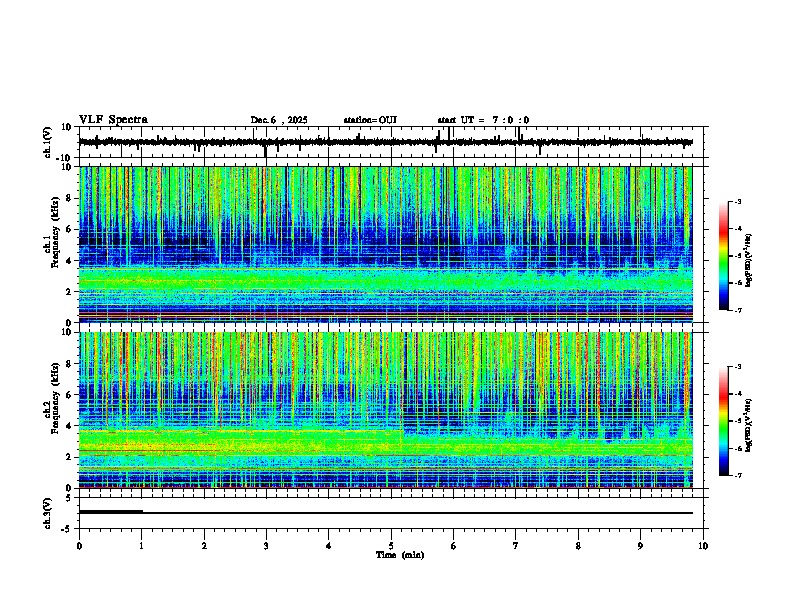The width and height of the screenshot is (792, 612).
Task: Click the '-3' label on ch.1 color bar
Action: tap(737, 202)
